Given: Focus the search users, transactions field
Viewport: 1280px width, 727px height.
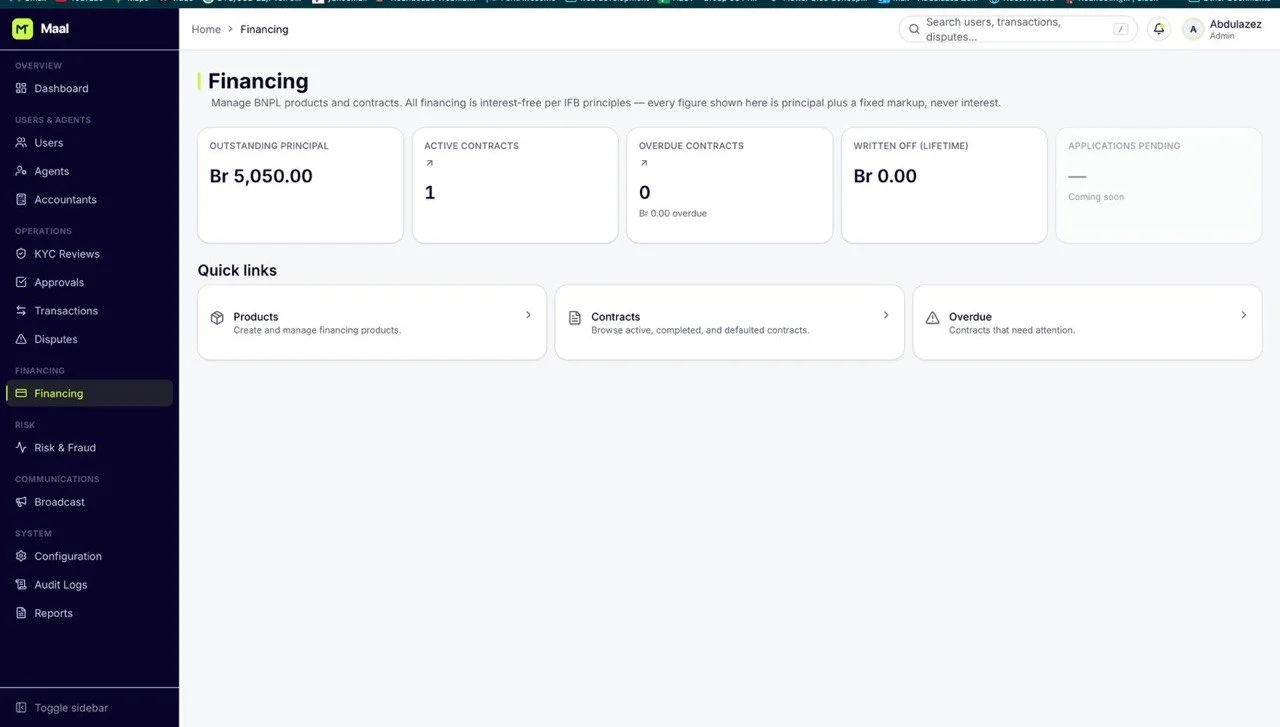Looking at the screenshot, I should pos(1018,29).
